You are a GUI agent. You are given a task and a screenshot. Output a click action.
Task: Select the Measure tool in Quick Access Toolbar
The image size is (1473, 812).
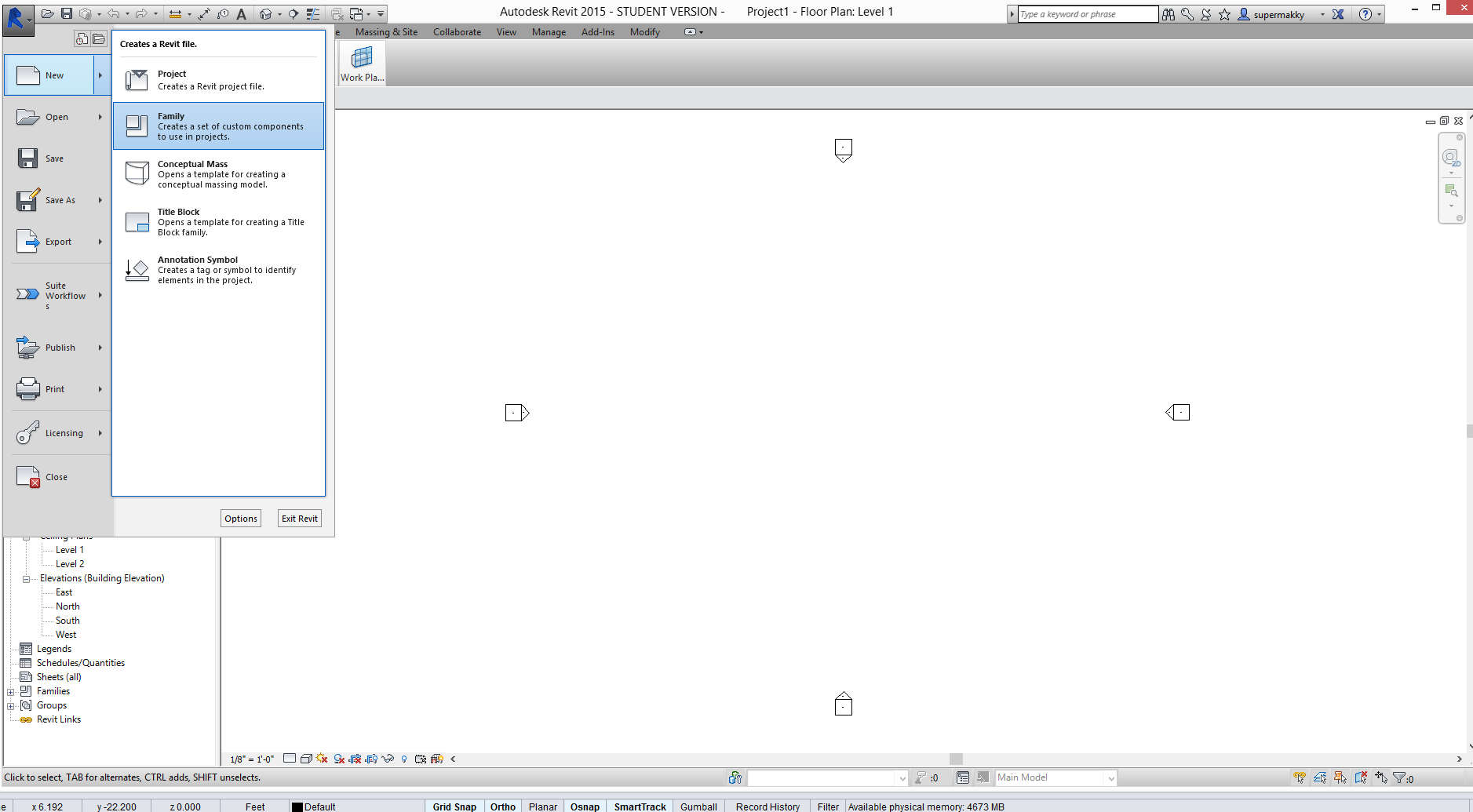point(175,14)
